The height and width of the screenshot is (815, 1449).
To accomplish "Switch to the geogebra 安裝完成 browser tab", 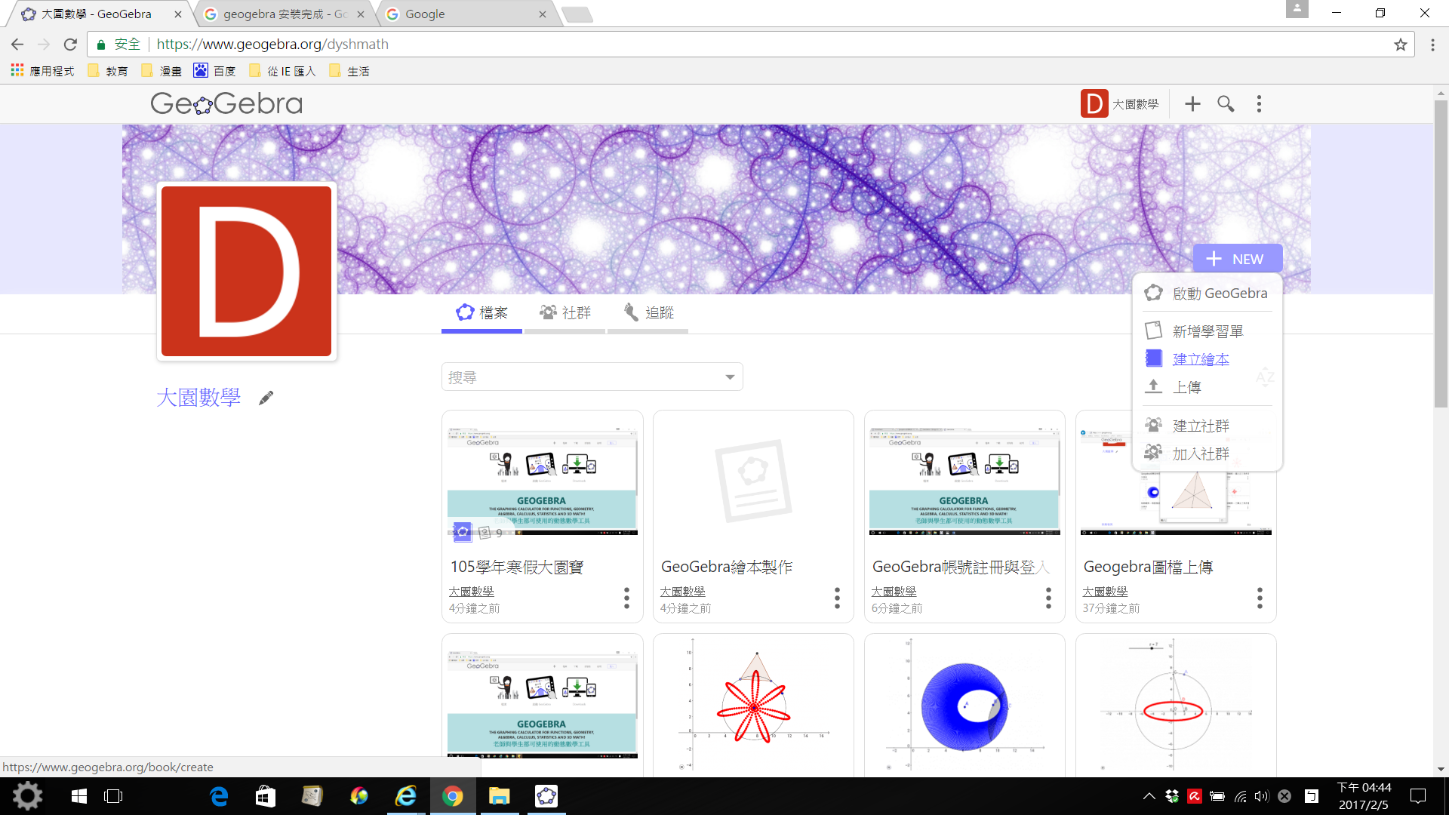I will click(x=284, y=14).
